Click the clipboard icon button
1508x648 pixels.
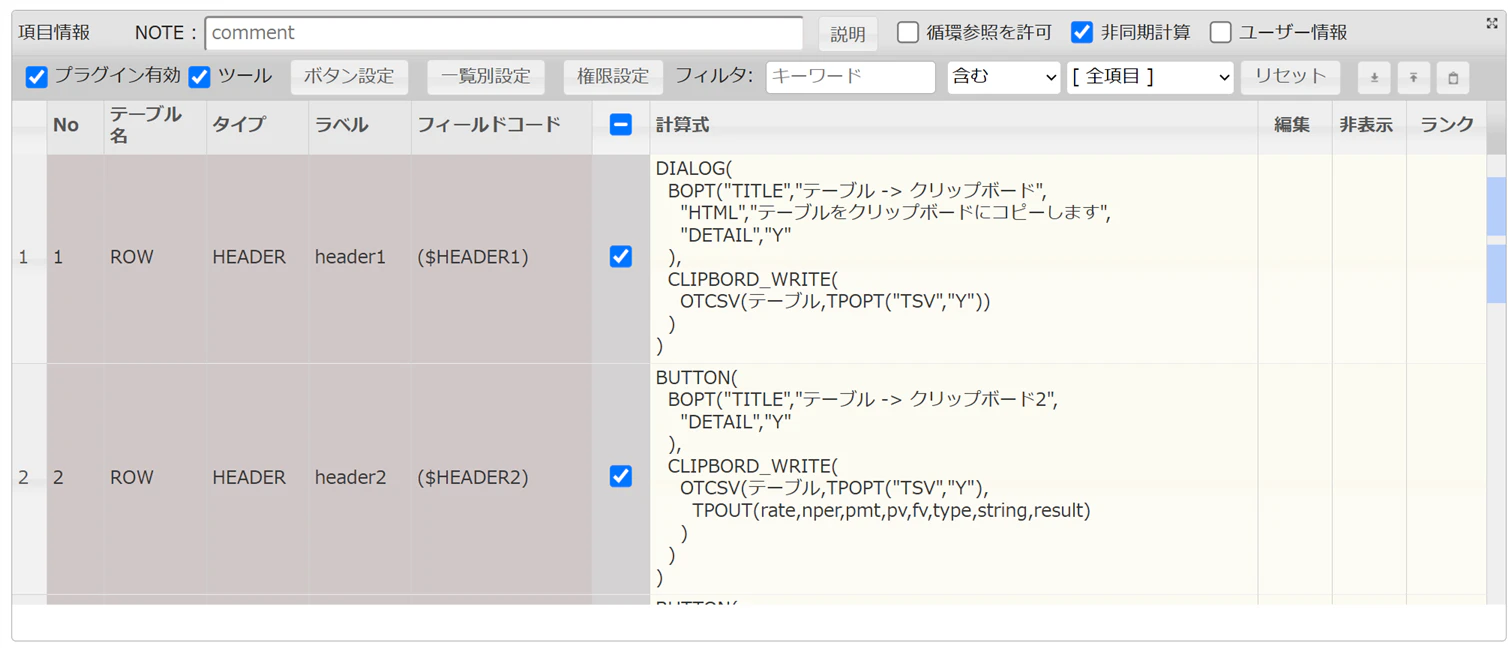coord(1453,77)
